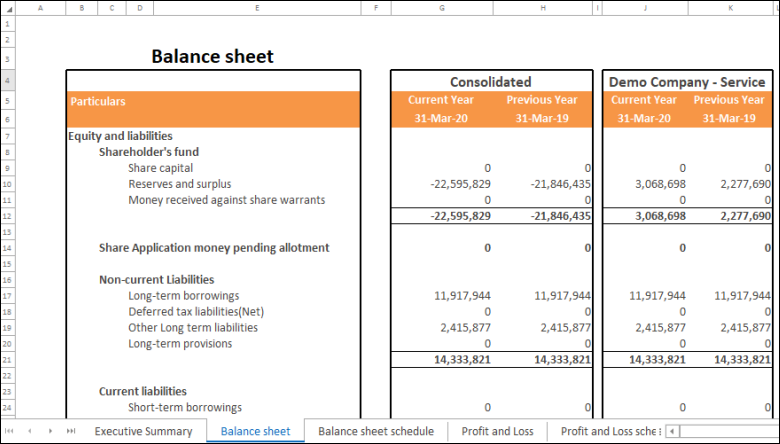Click the Consolidated heading cell
Image resolution: width=780 pixels, height=444 pixels.
tap(490, 81)
